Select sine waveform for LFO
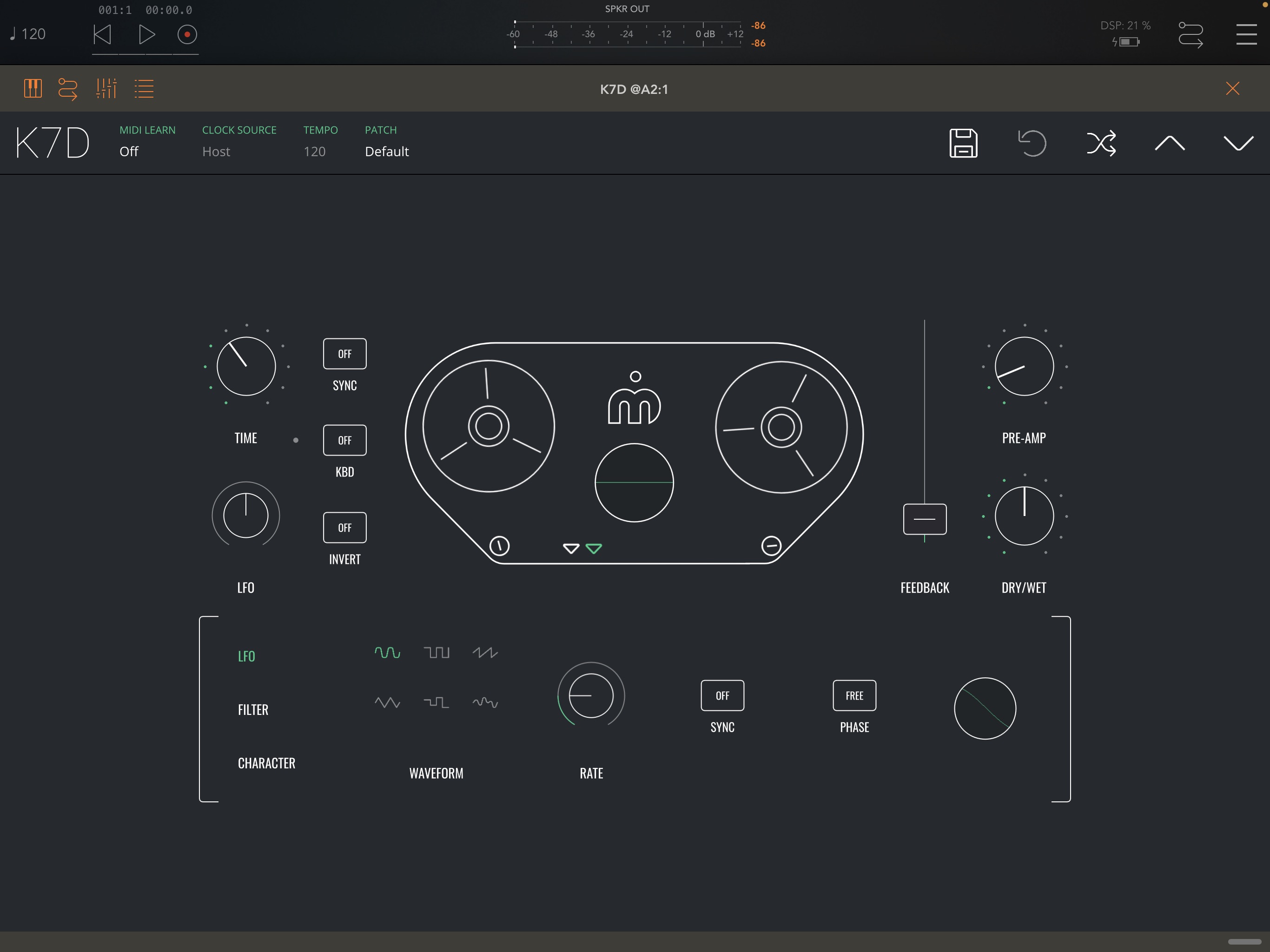 point(387,653)
